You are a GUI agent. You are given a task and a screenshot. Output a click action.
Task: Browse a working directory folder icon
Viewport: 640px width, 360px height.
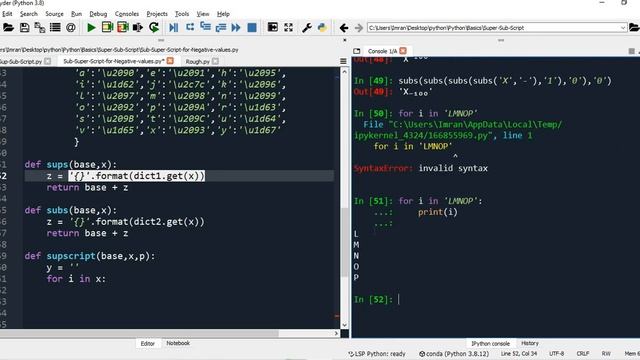click(634, 27)
